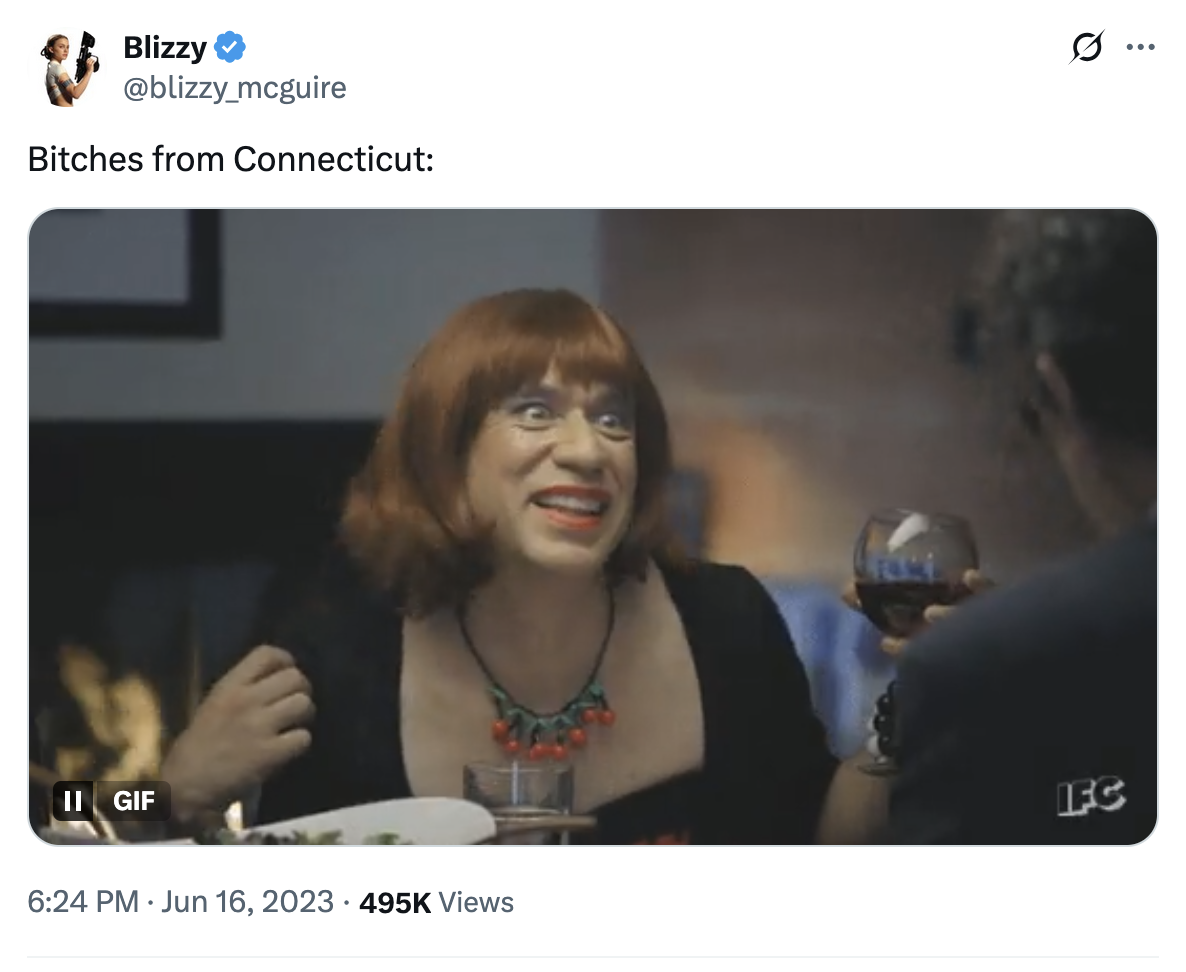Click the 6:24 PM post time
This screenshot has height=972, width=1186.
coord(82,902)
